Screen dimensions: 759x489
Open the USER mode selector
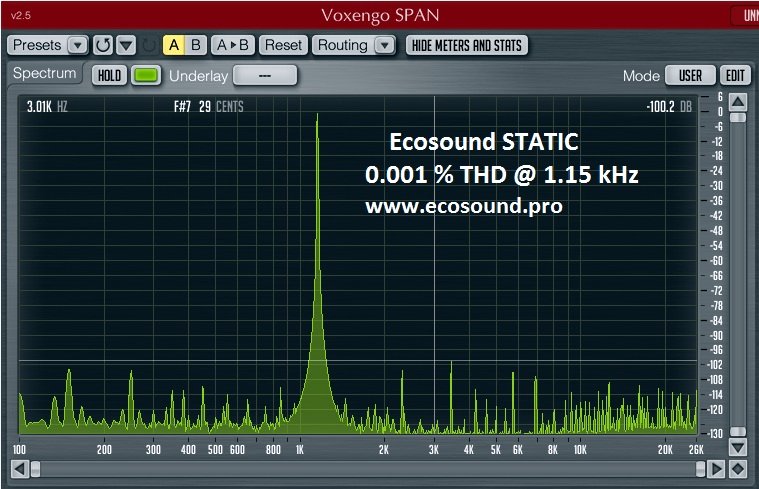pyautogui.click(x=690, y=76)
